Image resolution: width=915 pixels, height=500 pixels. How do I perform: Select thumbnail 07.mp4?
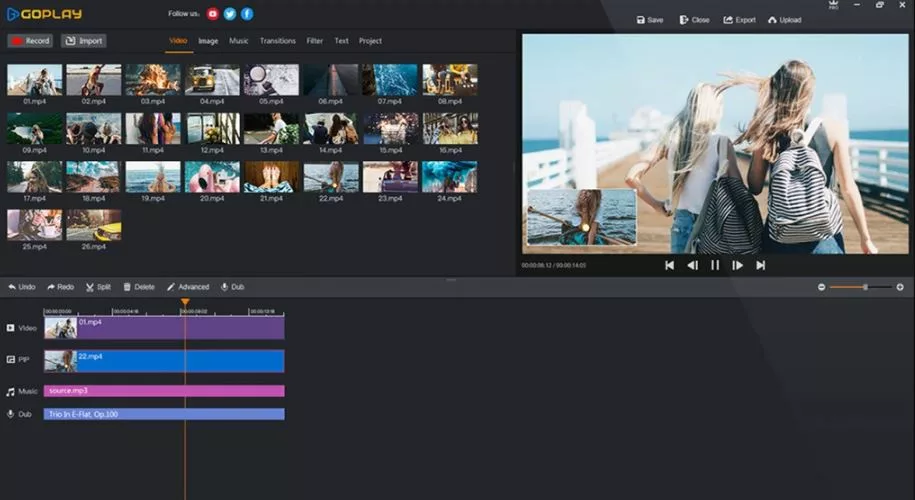[x=390, y=80]
